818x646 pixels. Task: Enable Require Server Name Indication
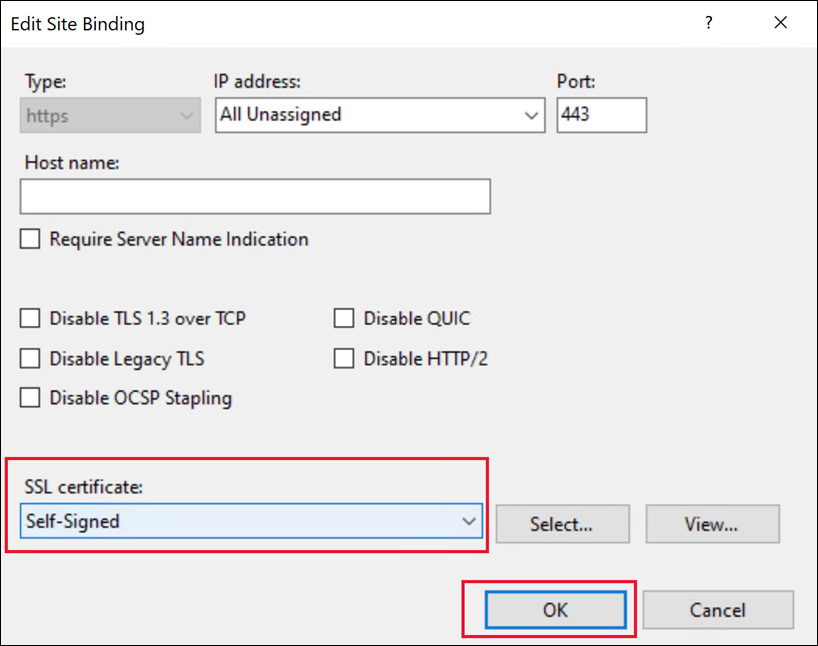click(30, 239)
